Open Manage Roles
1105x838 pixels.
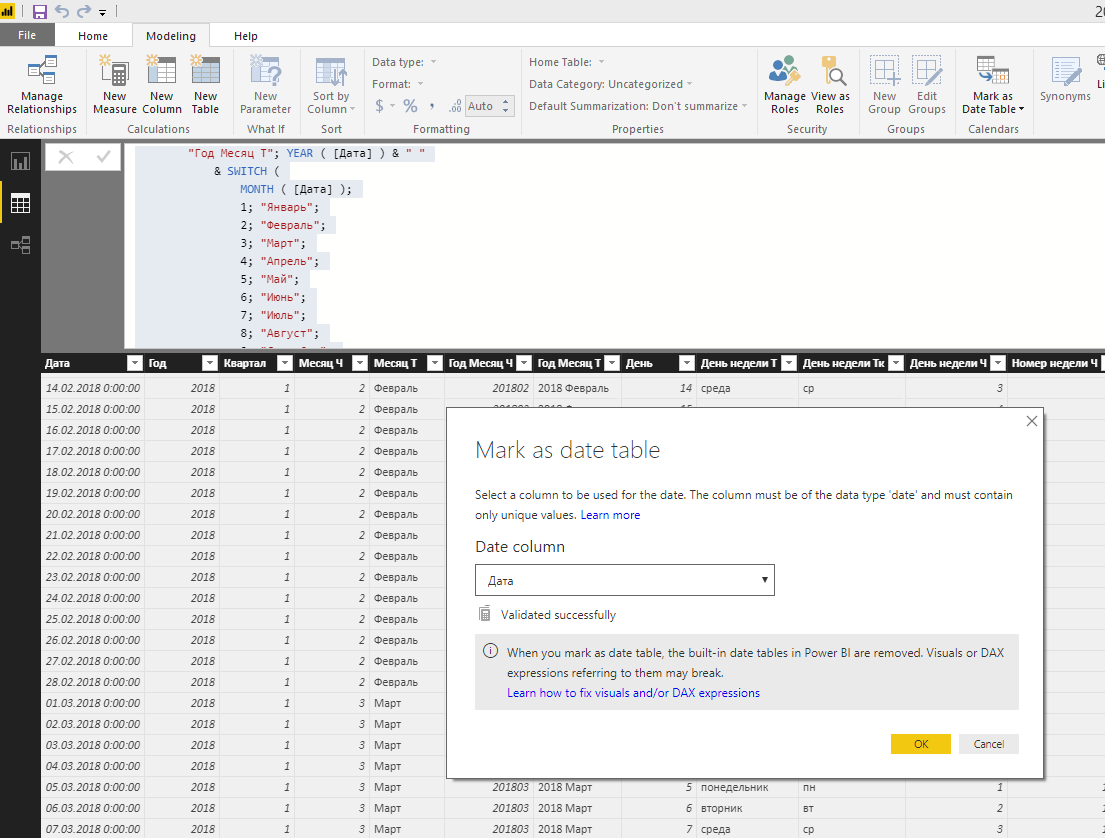(x=784, y=85)
